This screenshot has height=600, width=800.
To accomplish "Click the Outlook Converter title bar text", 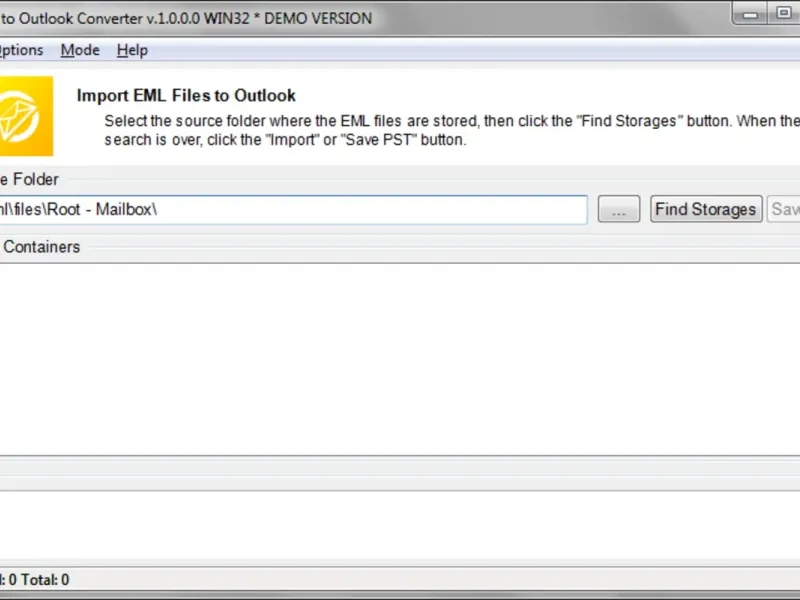I will tap(187, 18).
